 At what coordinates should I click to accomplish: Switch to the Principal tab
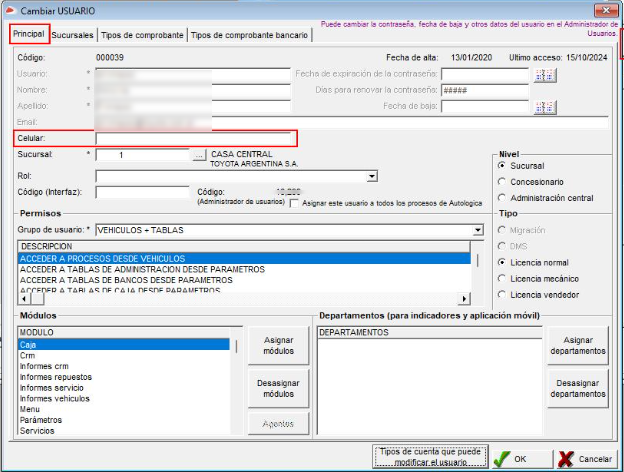click(29, 34)
